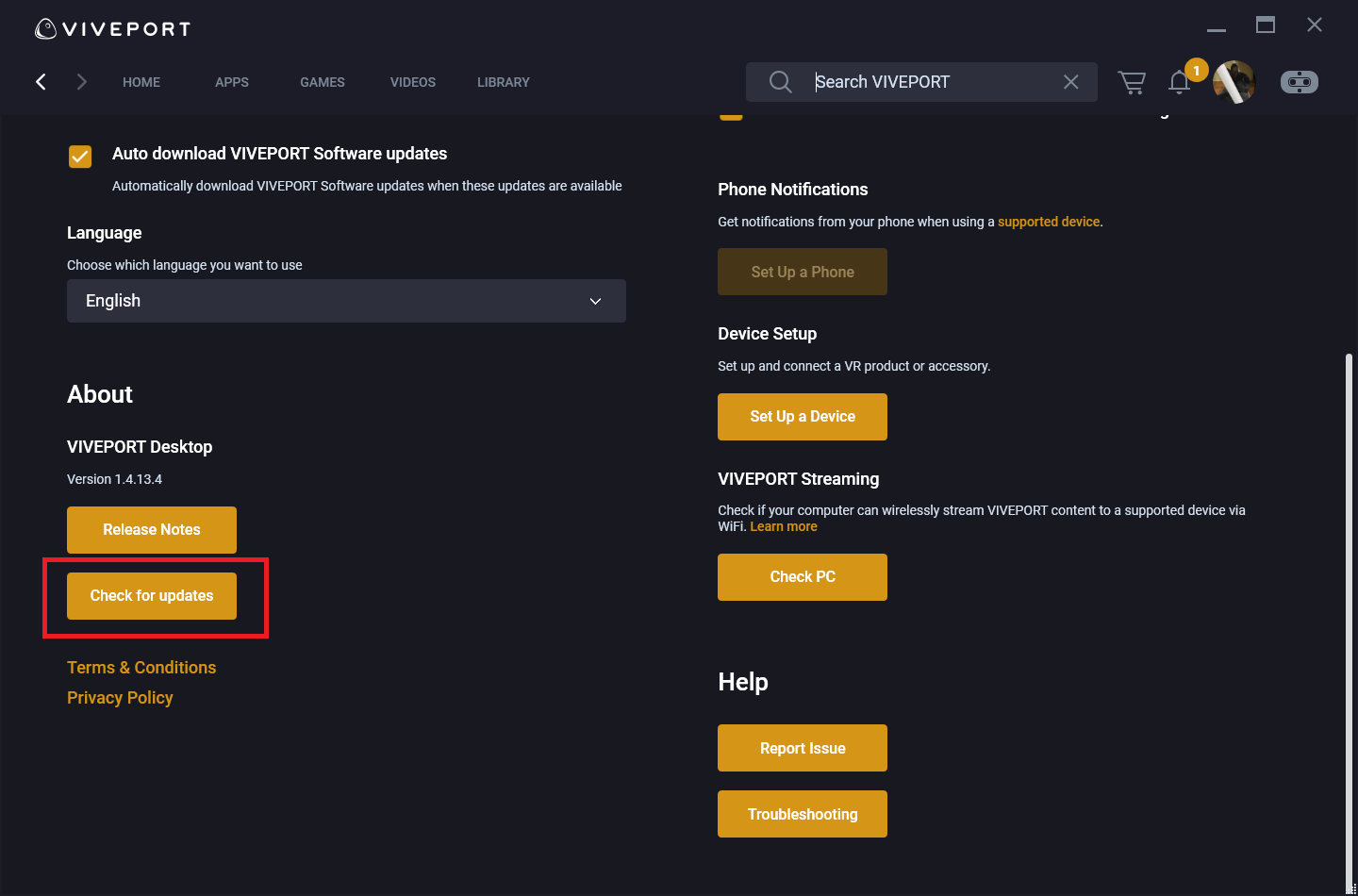Expand the English language dropdown
This screenshot has height=896, width=1358.
(346, 301)
